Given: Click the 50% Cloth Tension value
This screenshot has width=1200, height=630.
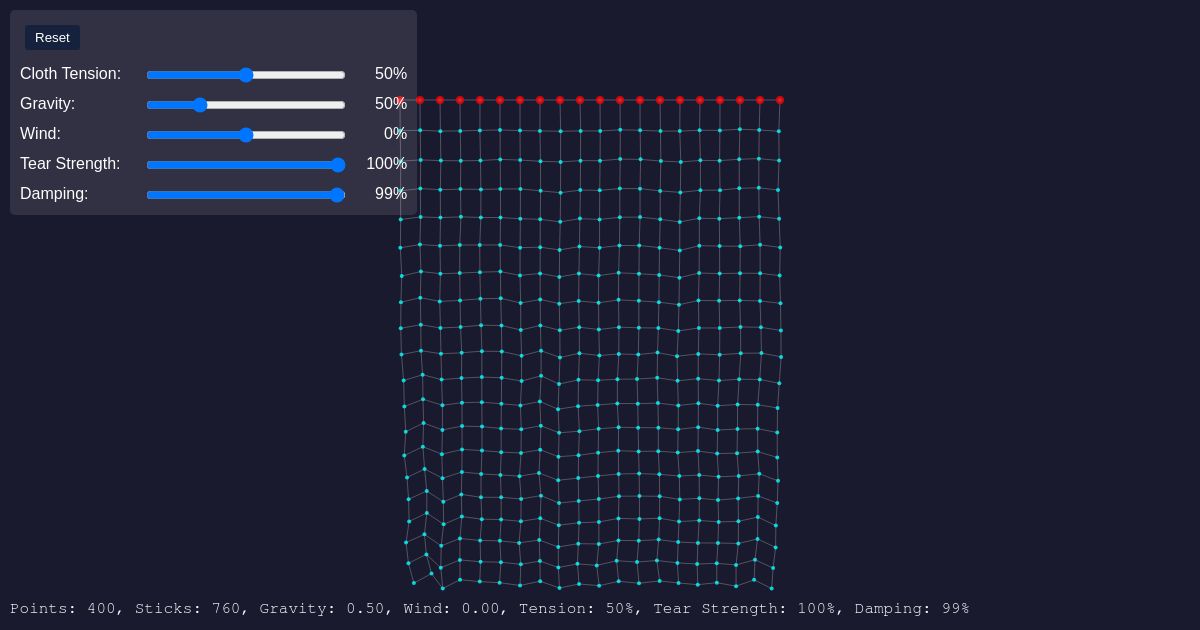Looking at the screenshot, I should coord(391,74).
